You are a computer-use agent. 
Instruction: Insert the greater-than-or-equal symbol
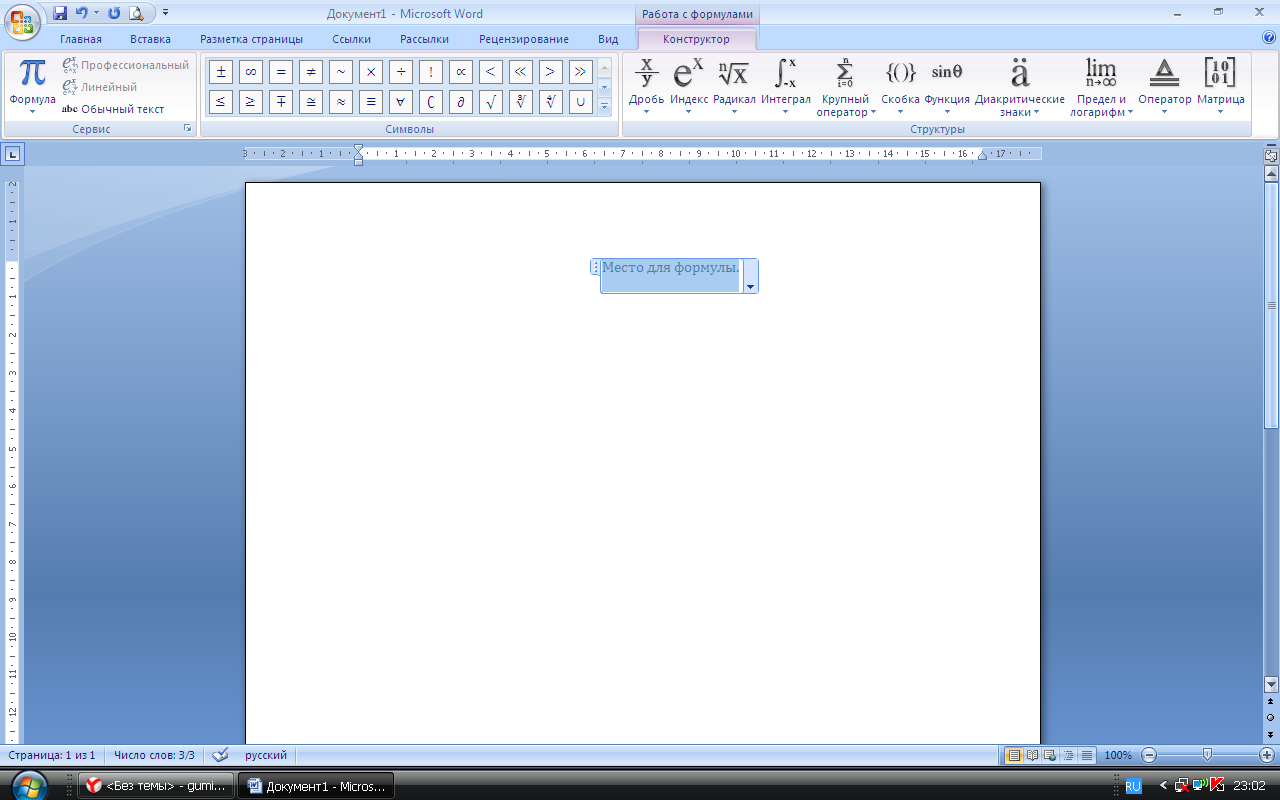tap(250, 102)
